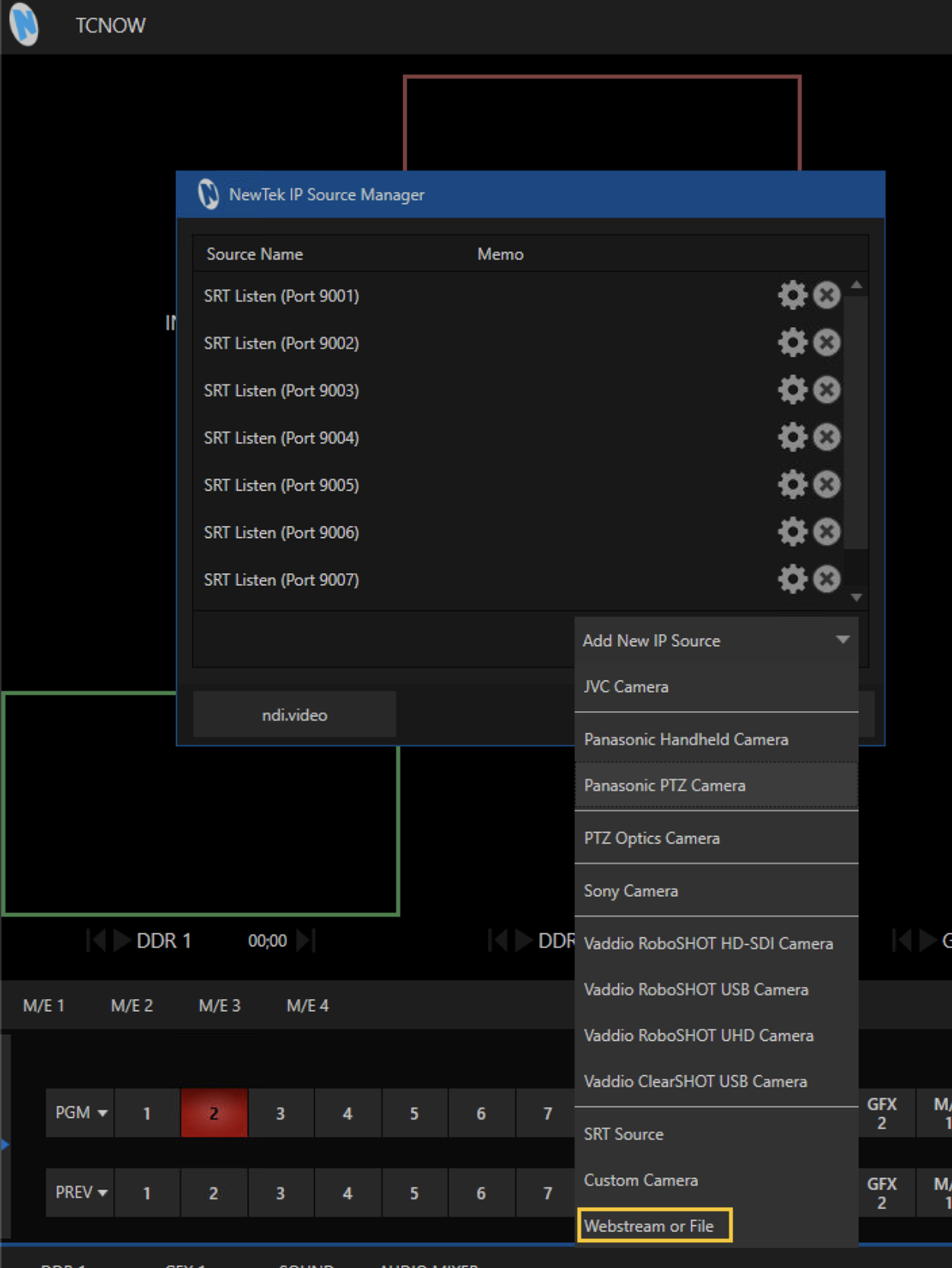The width and height of the screenshot is (952, 1268).
Task: Choose Vaddio RoboSHOT USB Camera
Action: click(716, 989)
